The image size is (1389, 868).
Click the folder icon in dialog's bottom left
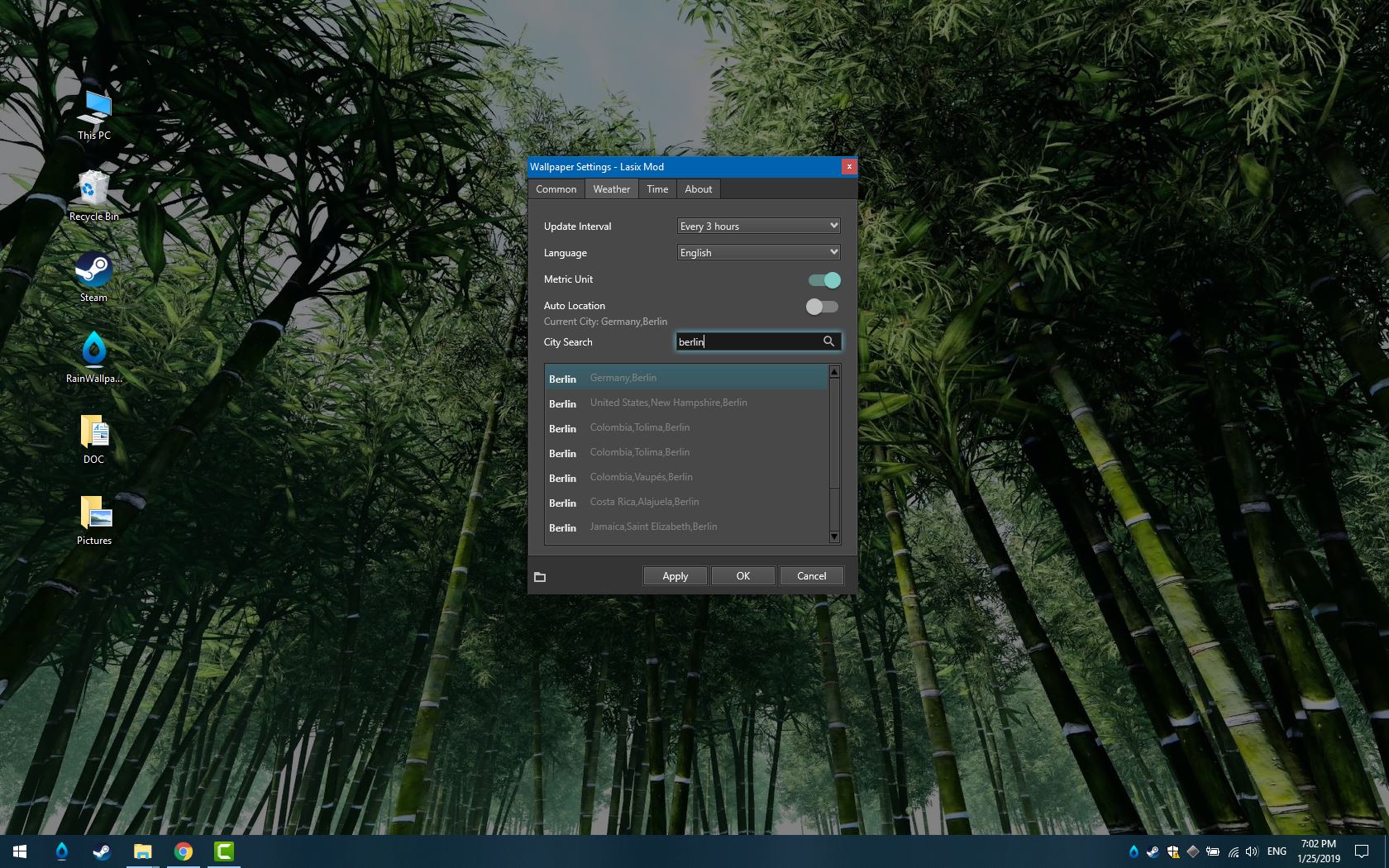541,577
